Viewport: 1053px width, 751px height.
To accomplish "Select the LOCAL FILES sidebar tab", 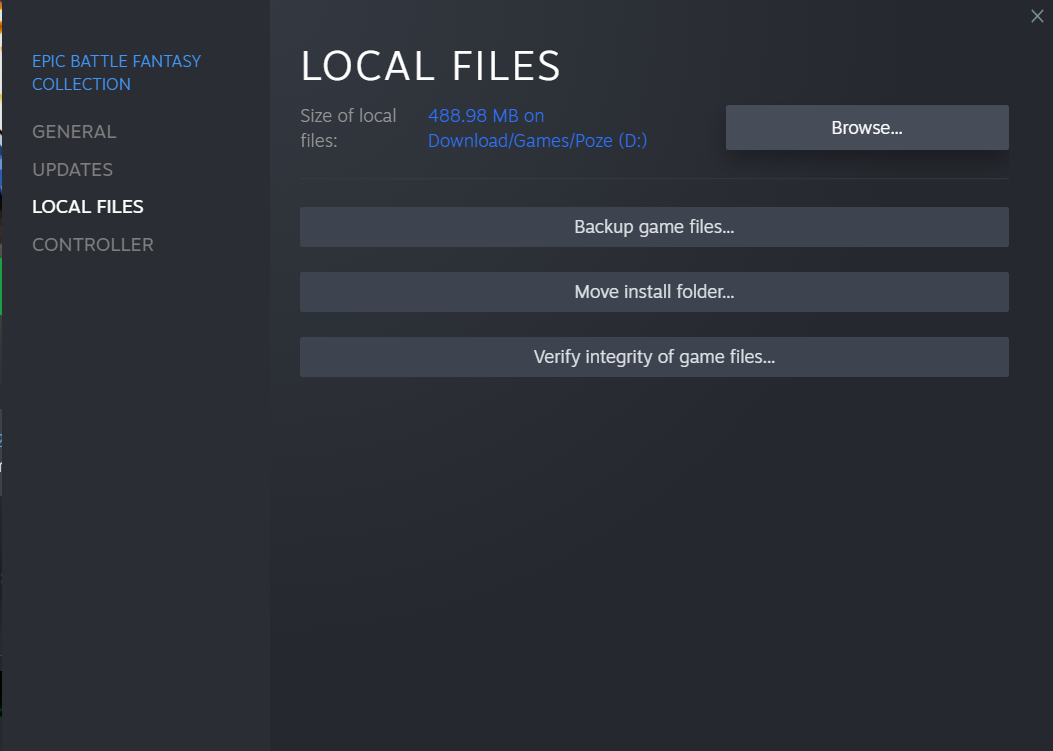I will coord(88,207).
